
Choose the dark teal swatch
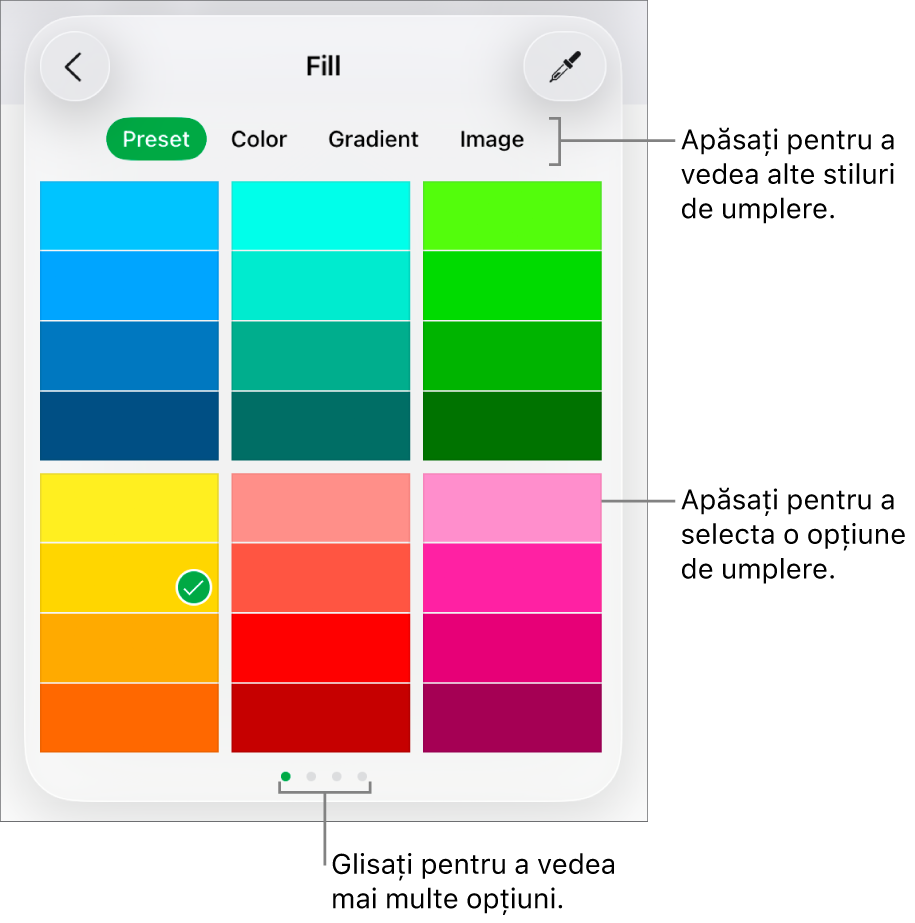[321, 426]
